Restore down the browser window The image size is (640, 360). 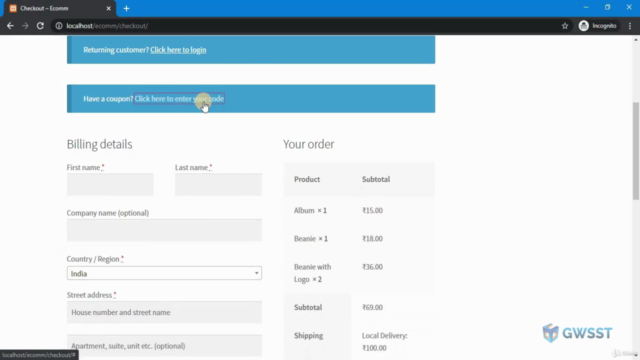608,7
